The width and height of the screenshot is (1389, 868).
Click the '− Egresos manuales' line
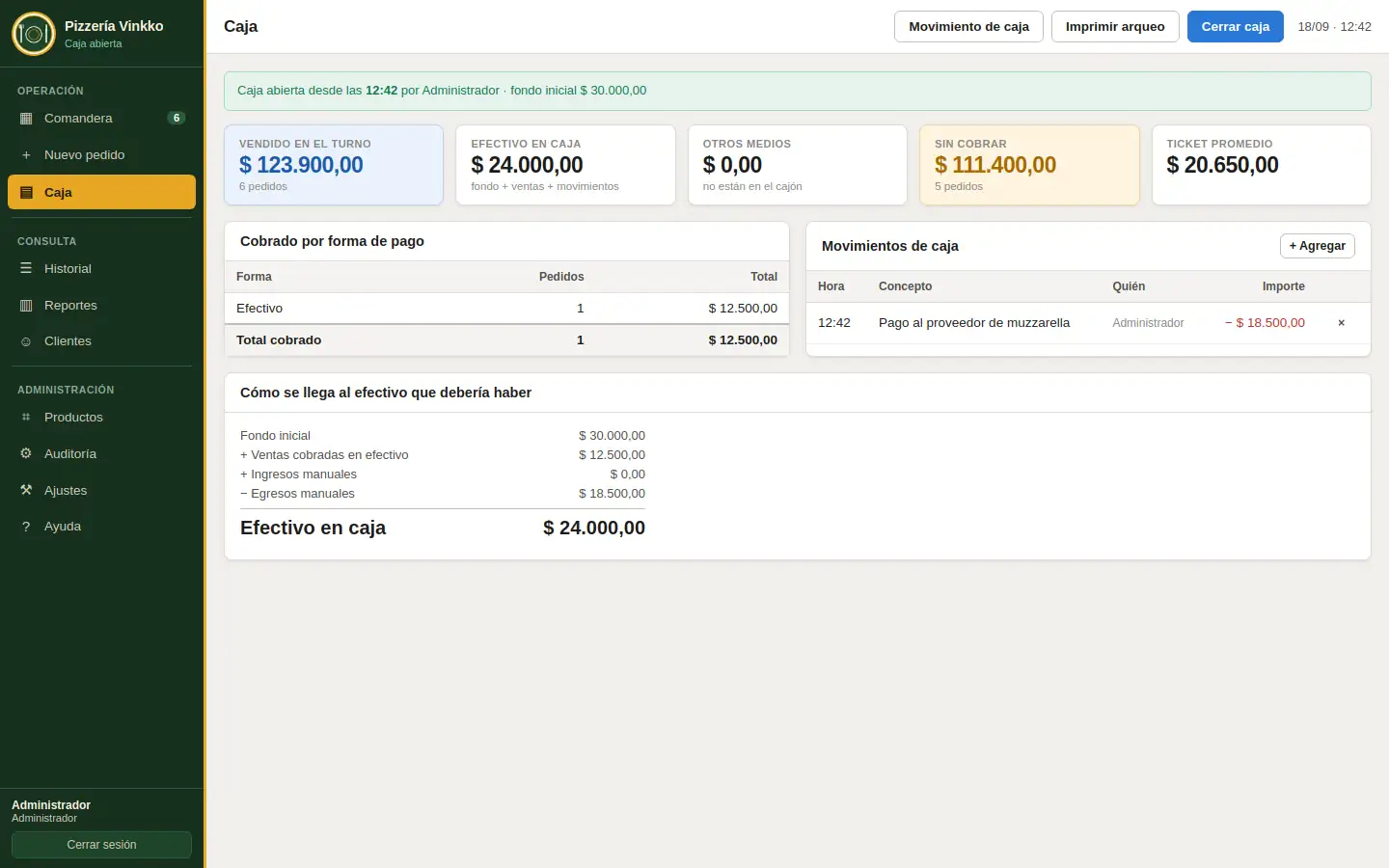pos(443,494)
